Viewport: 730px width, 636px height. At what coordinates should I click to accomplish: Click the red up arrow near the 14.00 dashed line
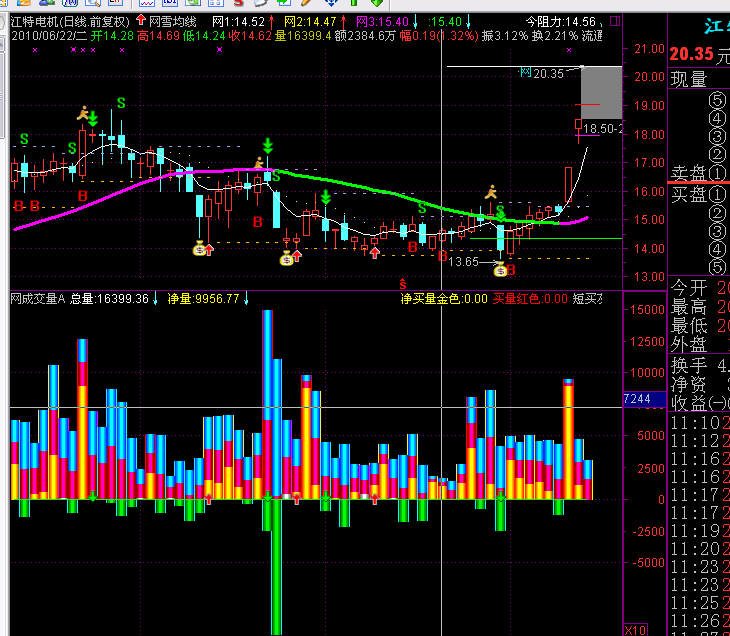(375, 253)
